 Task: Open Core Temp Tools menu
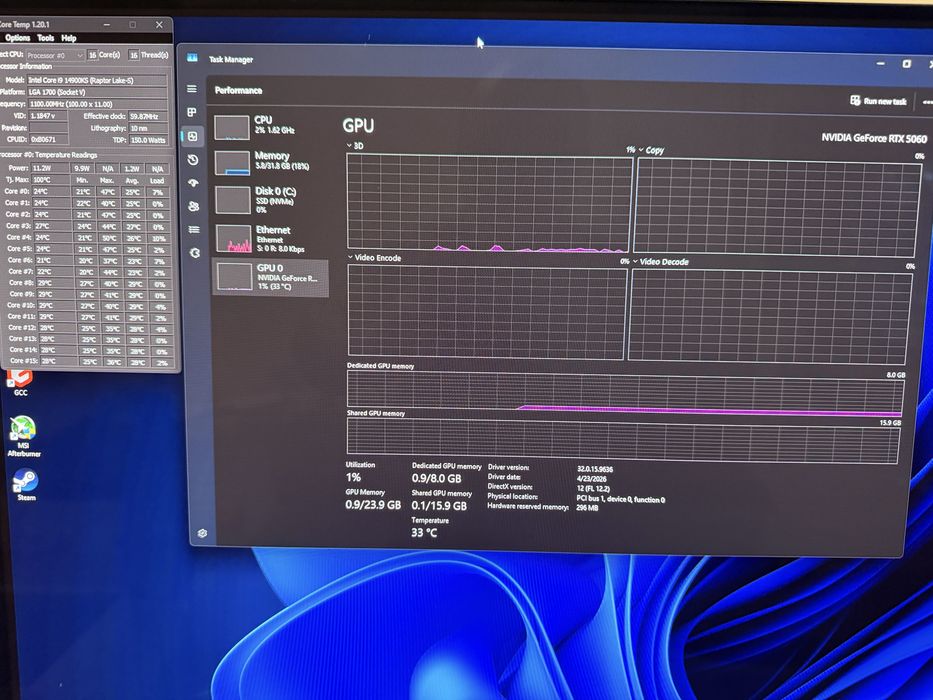coord(45,38)
